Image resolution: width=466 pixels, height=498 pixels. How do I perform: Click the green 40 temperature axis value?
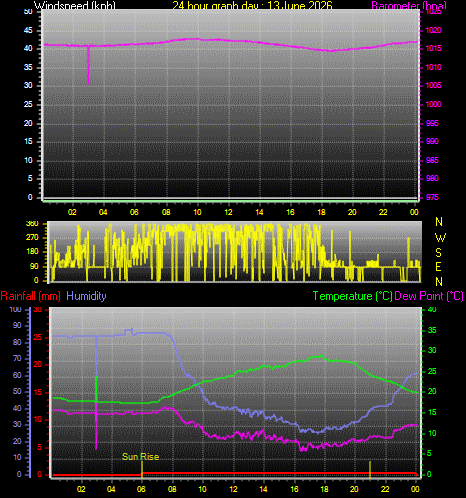click(x=432, y=309)
